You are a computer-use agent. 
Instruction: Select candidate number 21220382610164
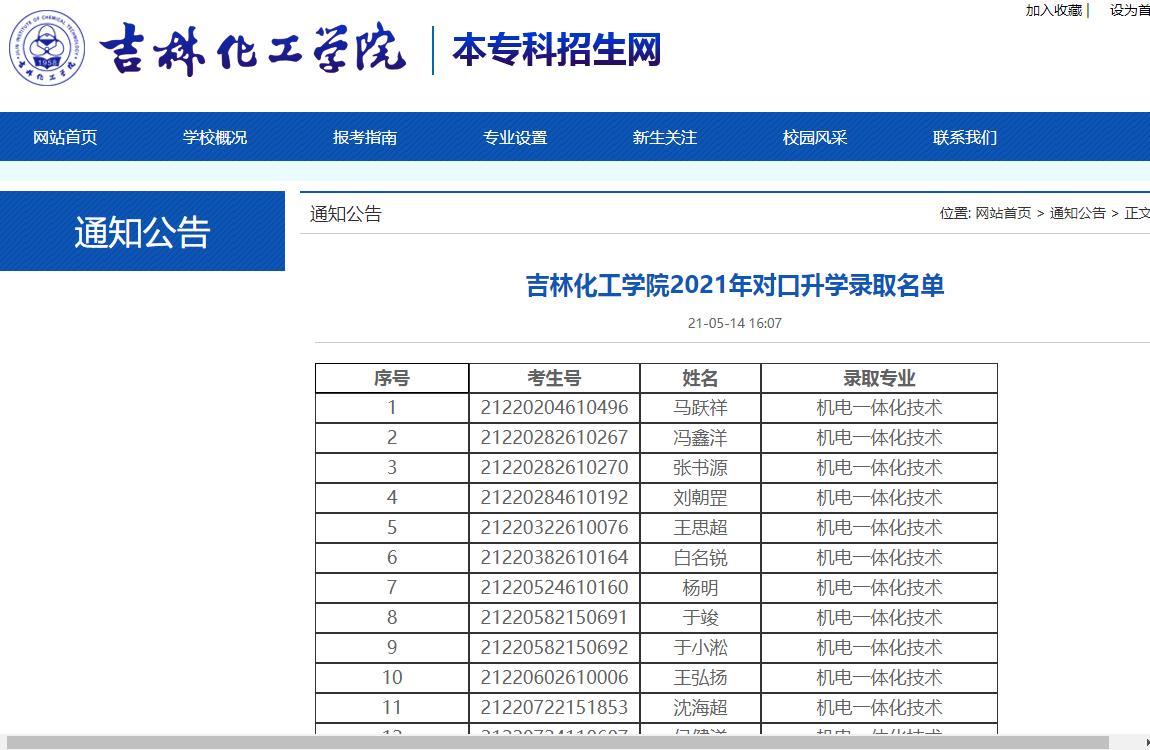554,558
